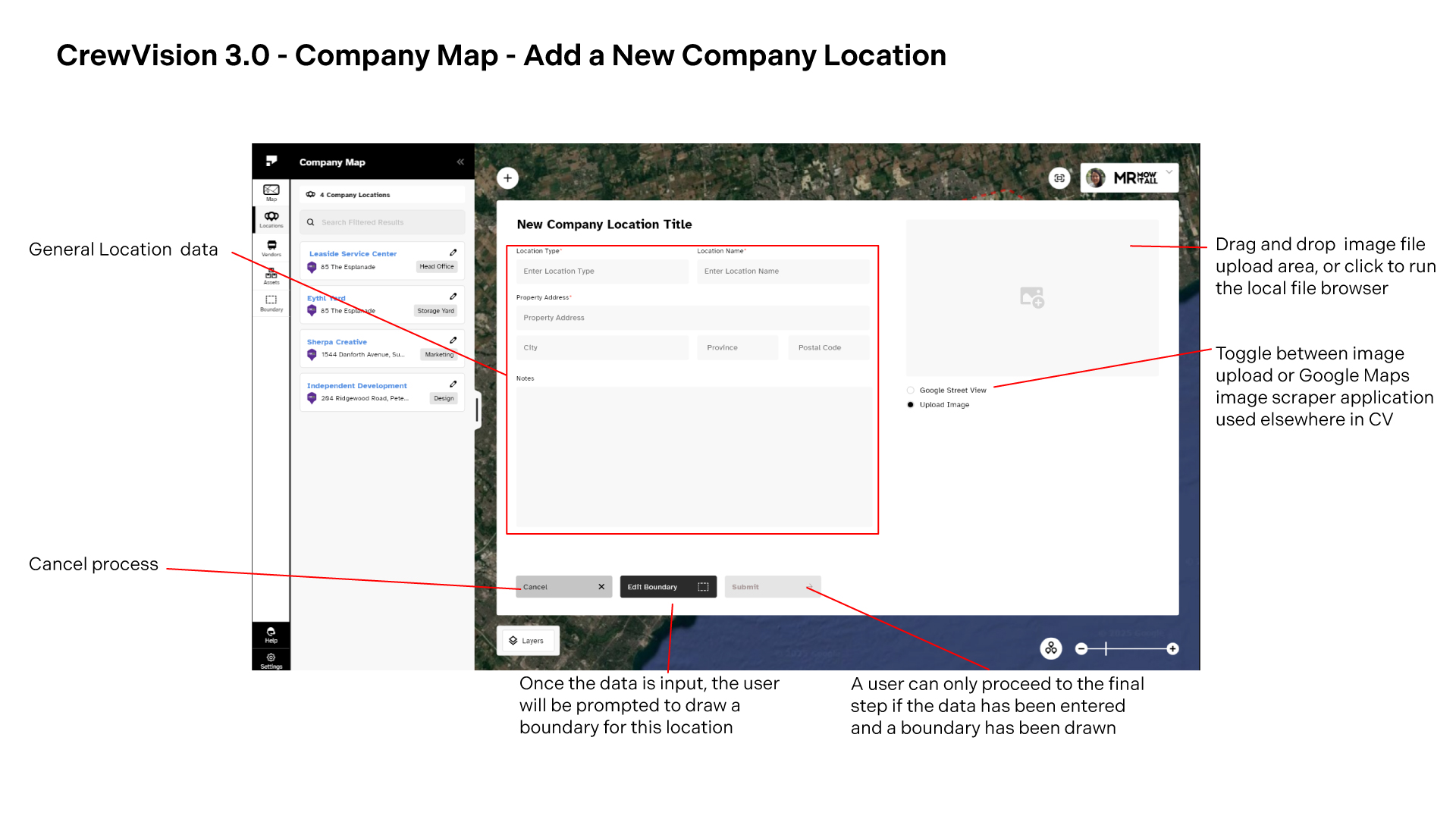This screenshot has width=1456, height=819.
Task: Click the Eythl Yard map pin icon
Action: coord(312,310)
